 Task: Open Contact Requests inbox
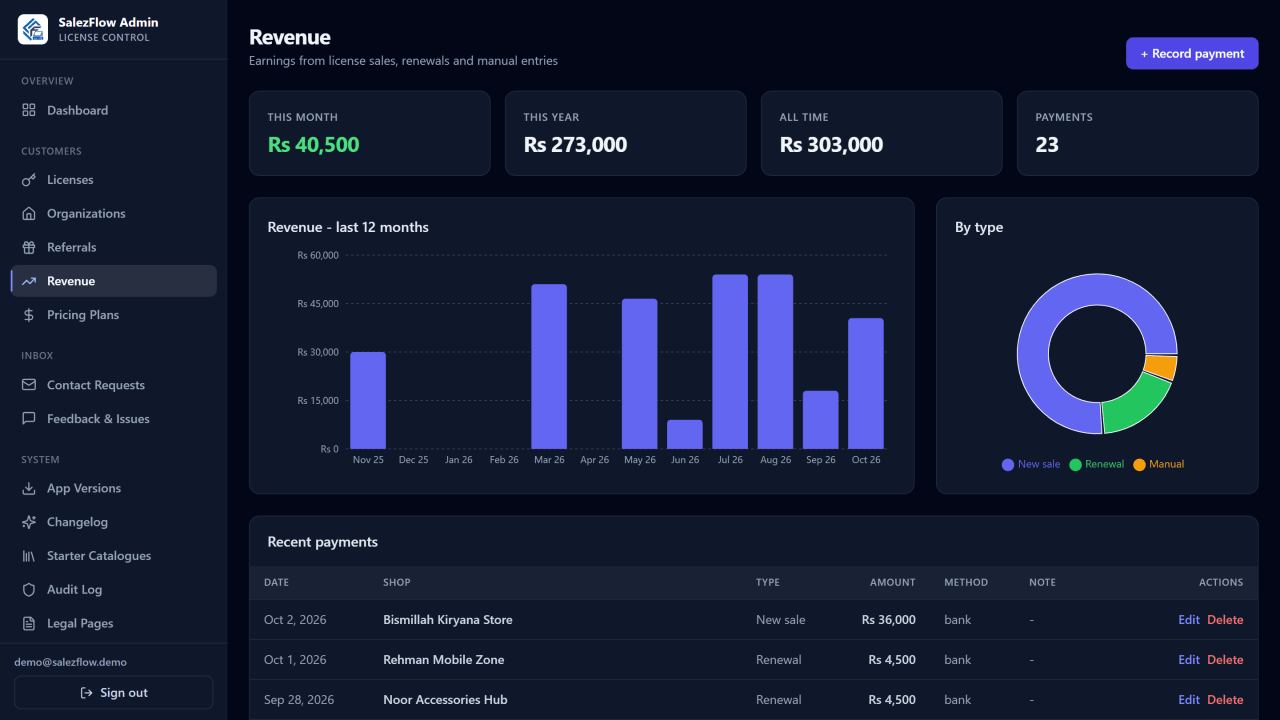tap(114, 385)
